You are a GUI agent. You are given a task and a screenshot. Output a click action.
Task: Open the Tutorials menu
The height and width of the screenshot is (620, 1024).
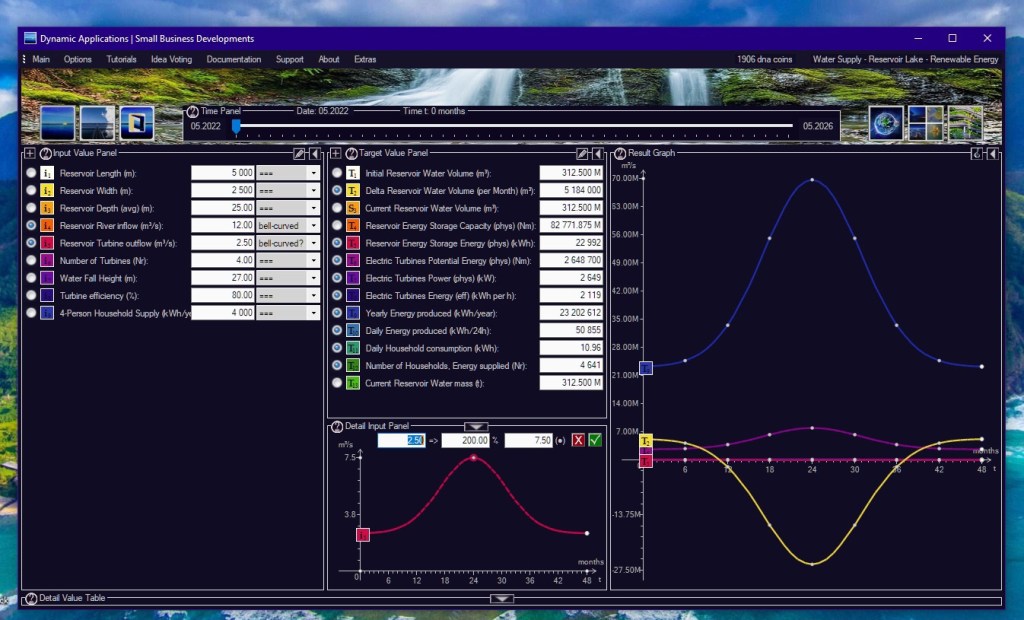(121, 59)
